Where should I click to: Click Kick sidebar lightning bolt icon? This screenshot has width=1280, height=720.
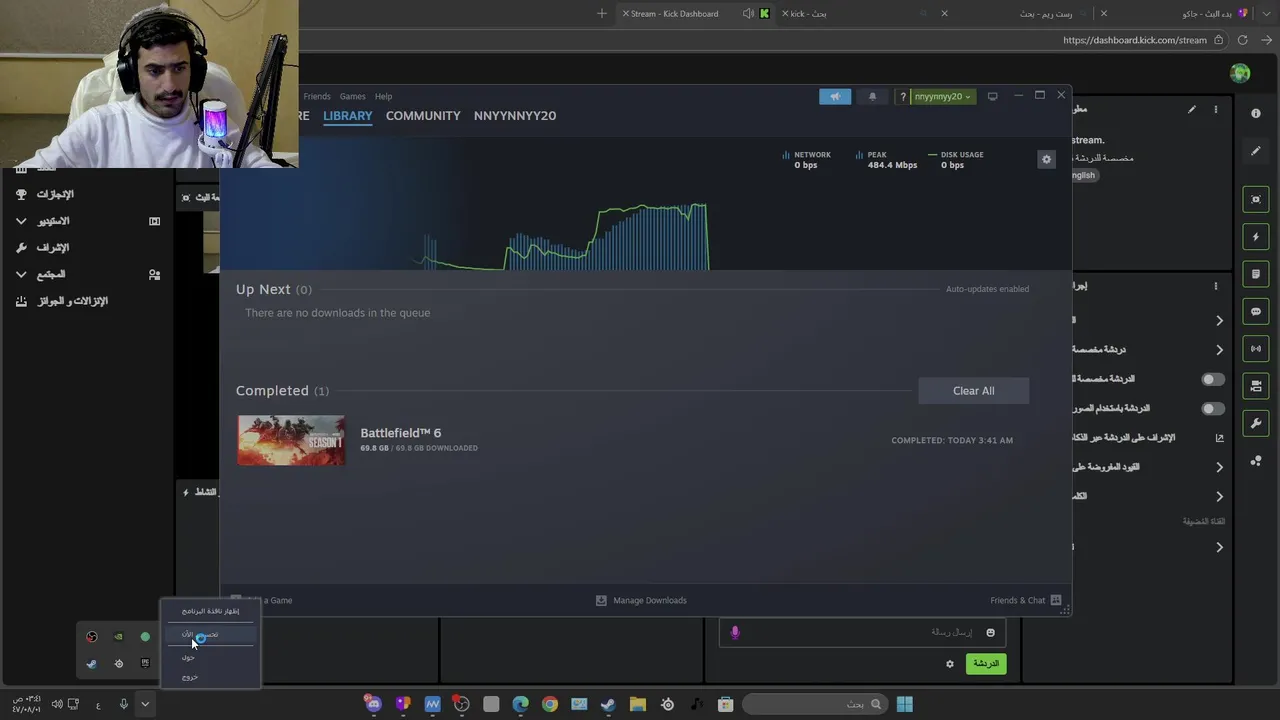click(1256, 237)
